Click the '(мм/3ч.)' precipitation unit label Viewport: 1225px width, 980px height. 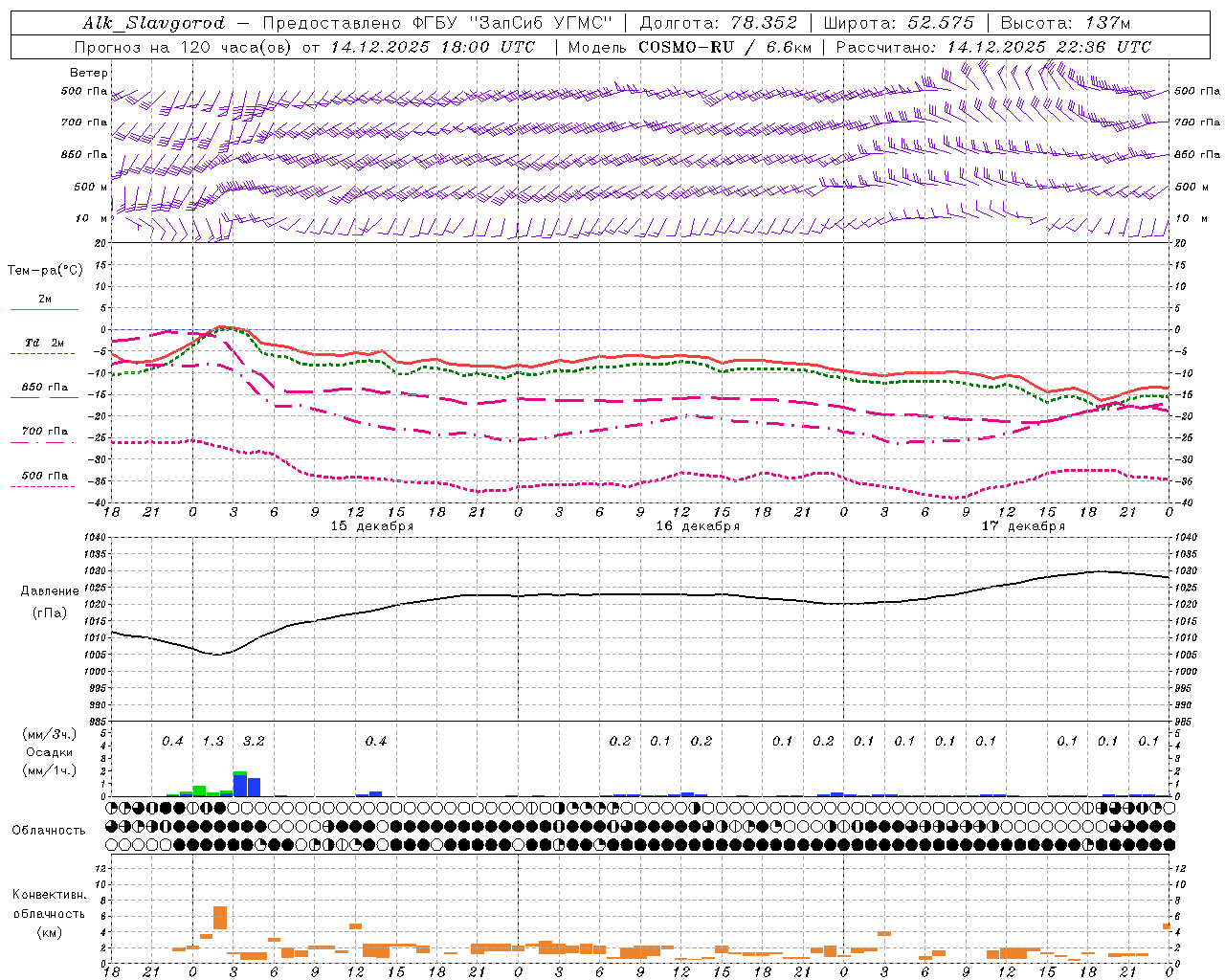[49, 734]
